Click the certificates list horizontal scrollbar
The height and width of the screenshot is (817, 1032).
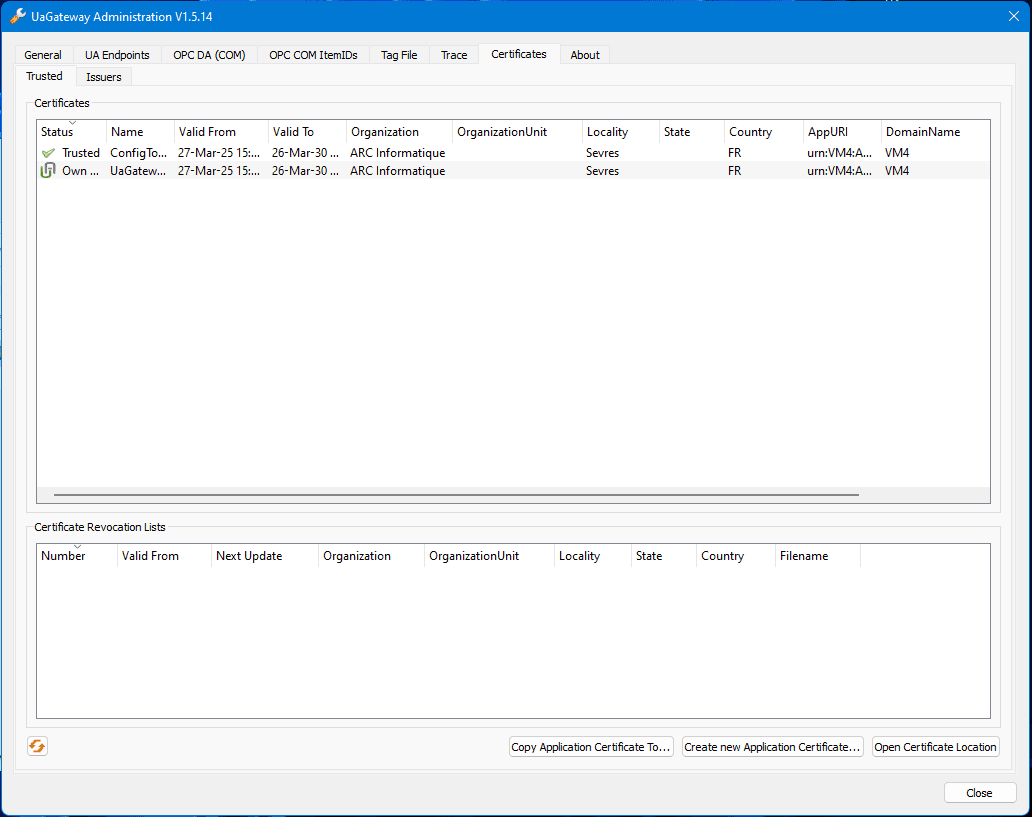coord(456,494)
